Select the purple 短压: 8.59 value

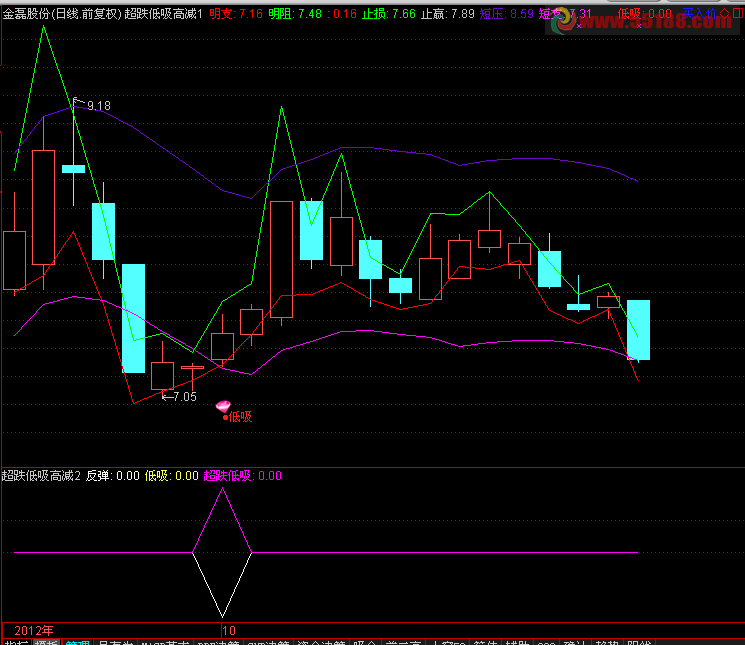point(507,14)
